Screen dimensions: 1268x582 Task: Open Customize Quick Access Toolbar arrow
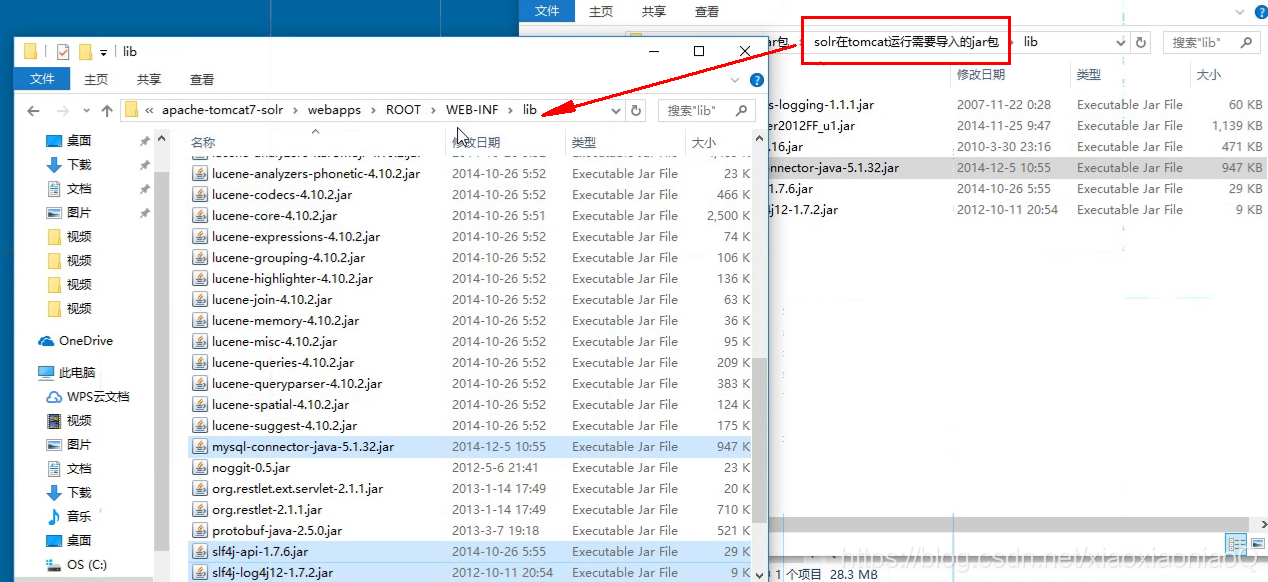coord(103,52)
